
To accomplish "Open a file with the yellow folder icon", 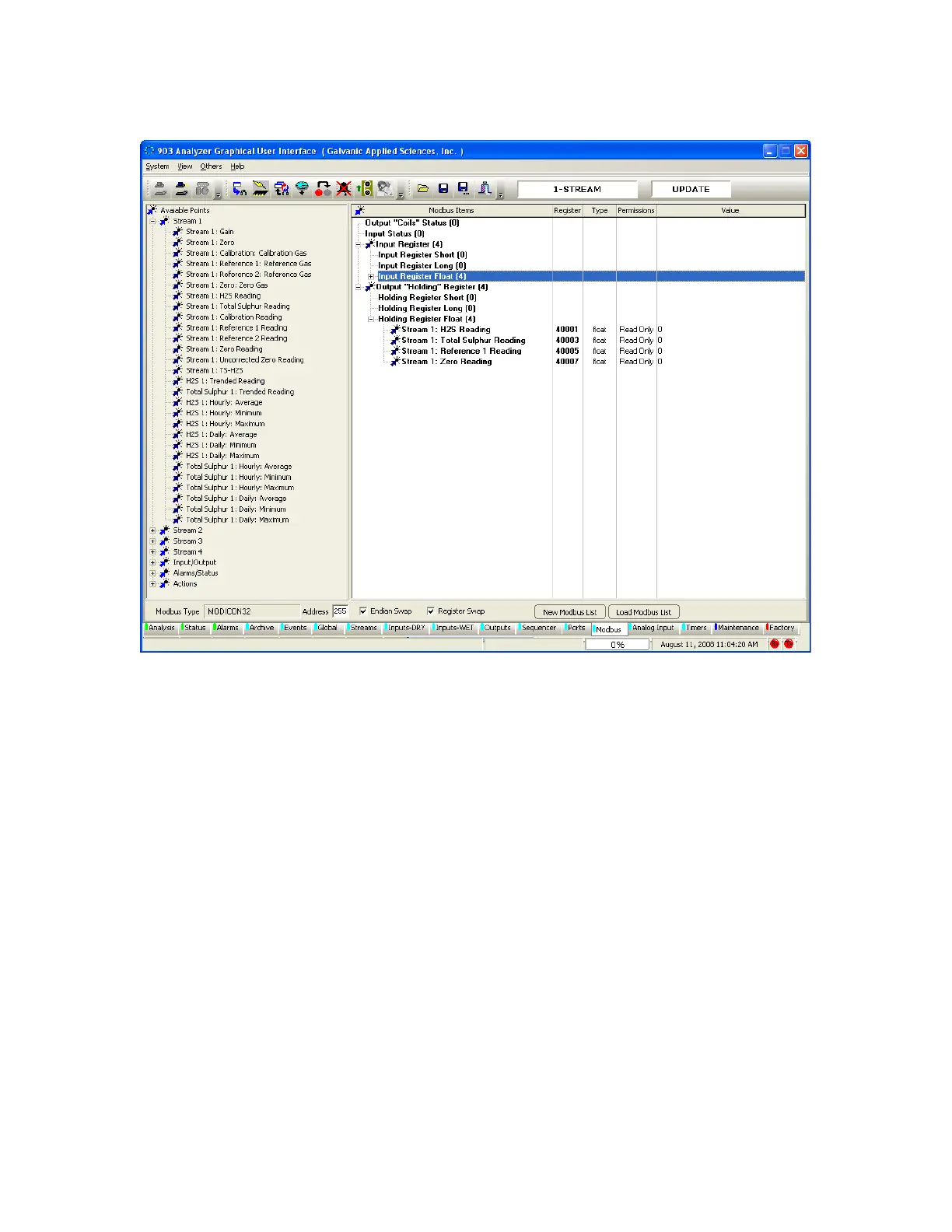I will [x=422, y=188].
